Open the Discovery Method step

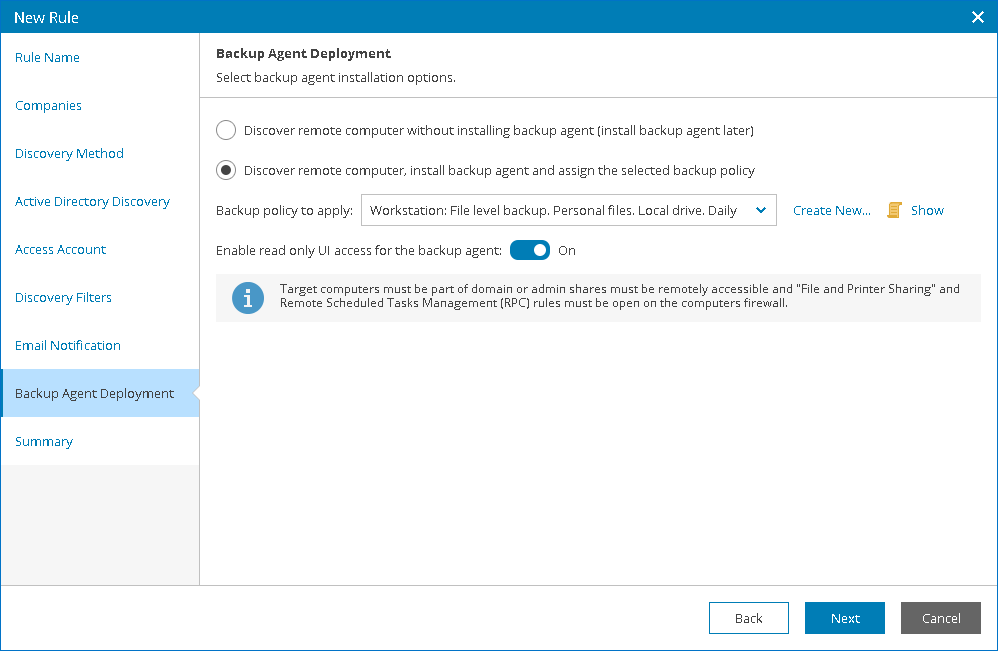click(69, 153)
